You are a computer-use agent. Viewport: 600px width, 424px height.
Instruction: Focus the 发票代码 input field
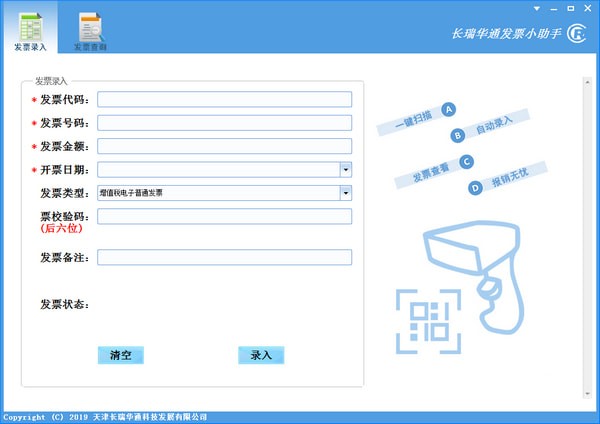click(224, 99)
